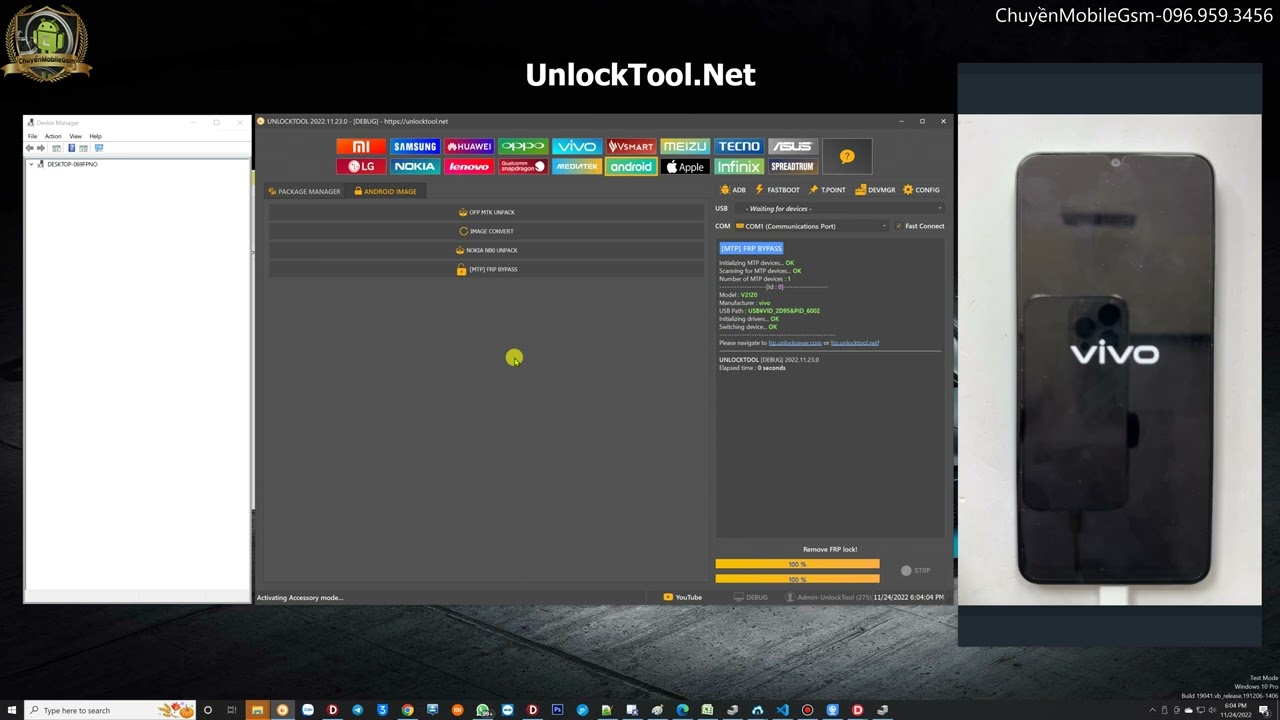This screenshot has height=720, width=1280.
Task: Open DEVMGR device manager shortcut
Action: coord(875,190)
